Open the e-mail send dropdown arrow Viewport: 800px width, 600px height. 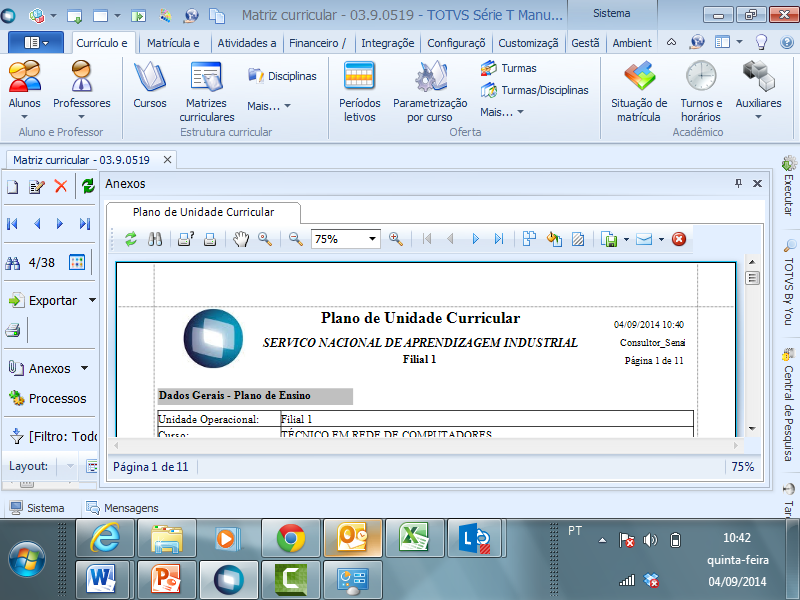coord(661,239)
